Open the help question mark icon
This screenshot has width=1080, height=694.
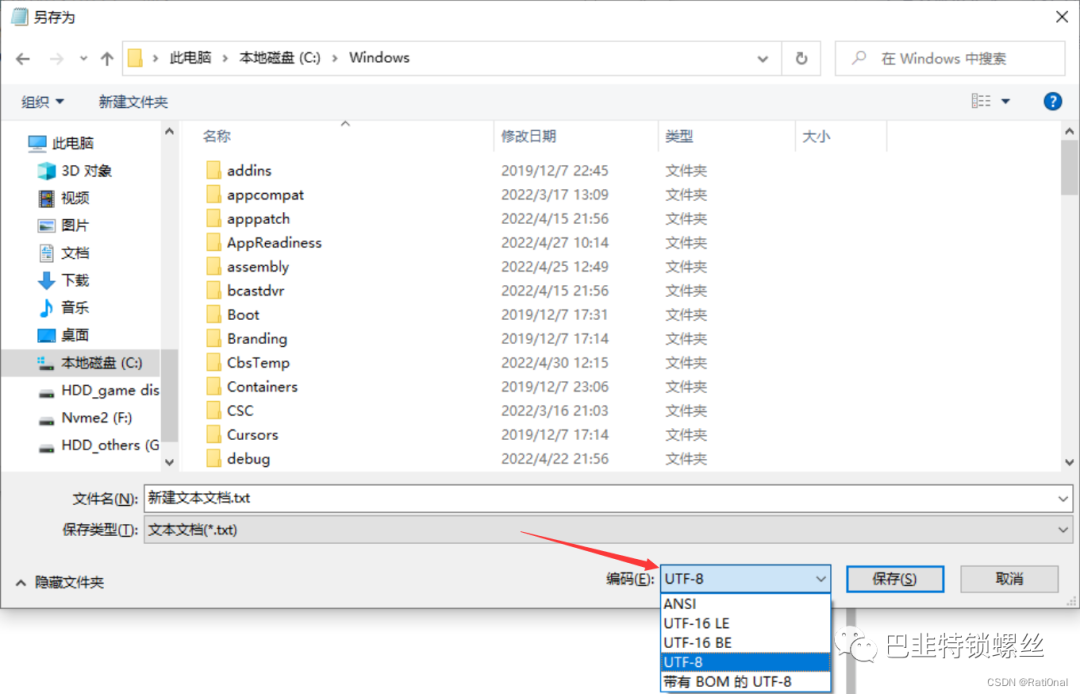pyautogui.click(x=1052, y=101)
